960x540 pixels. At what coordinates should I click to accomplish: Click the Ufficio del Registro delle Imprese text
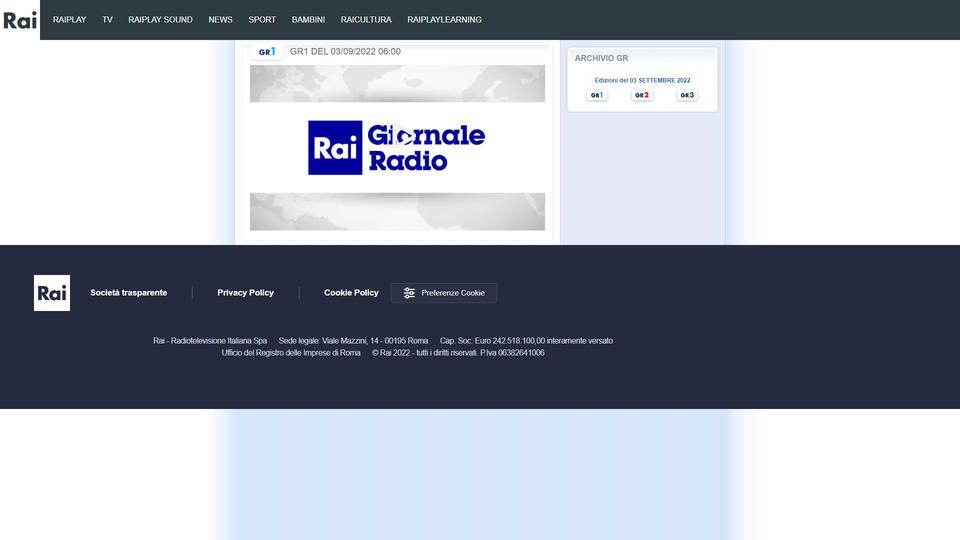pyautogui.click(x=291, y=353)
